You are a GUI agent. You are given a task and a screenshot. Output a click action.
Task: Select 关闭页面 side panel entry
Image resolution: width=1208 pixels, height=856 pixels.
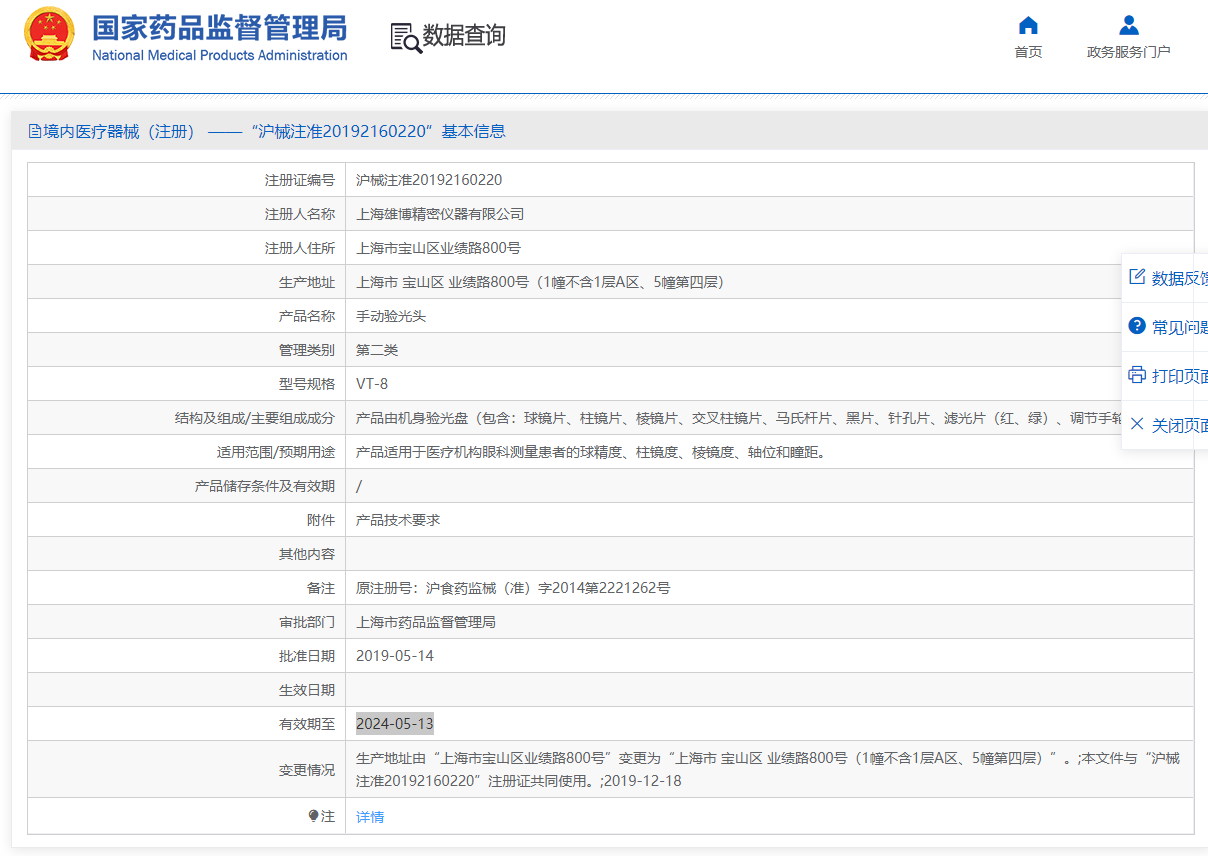1166,425
